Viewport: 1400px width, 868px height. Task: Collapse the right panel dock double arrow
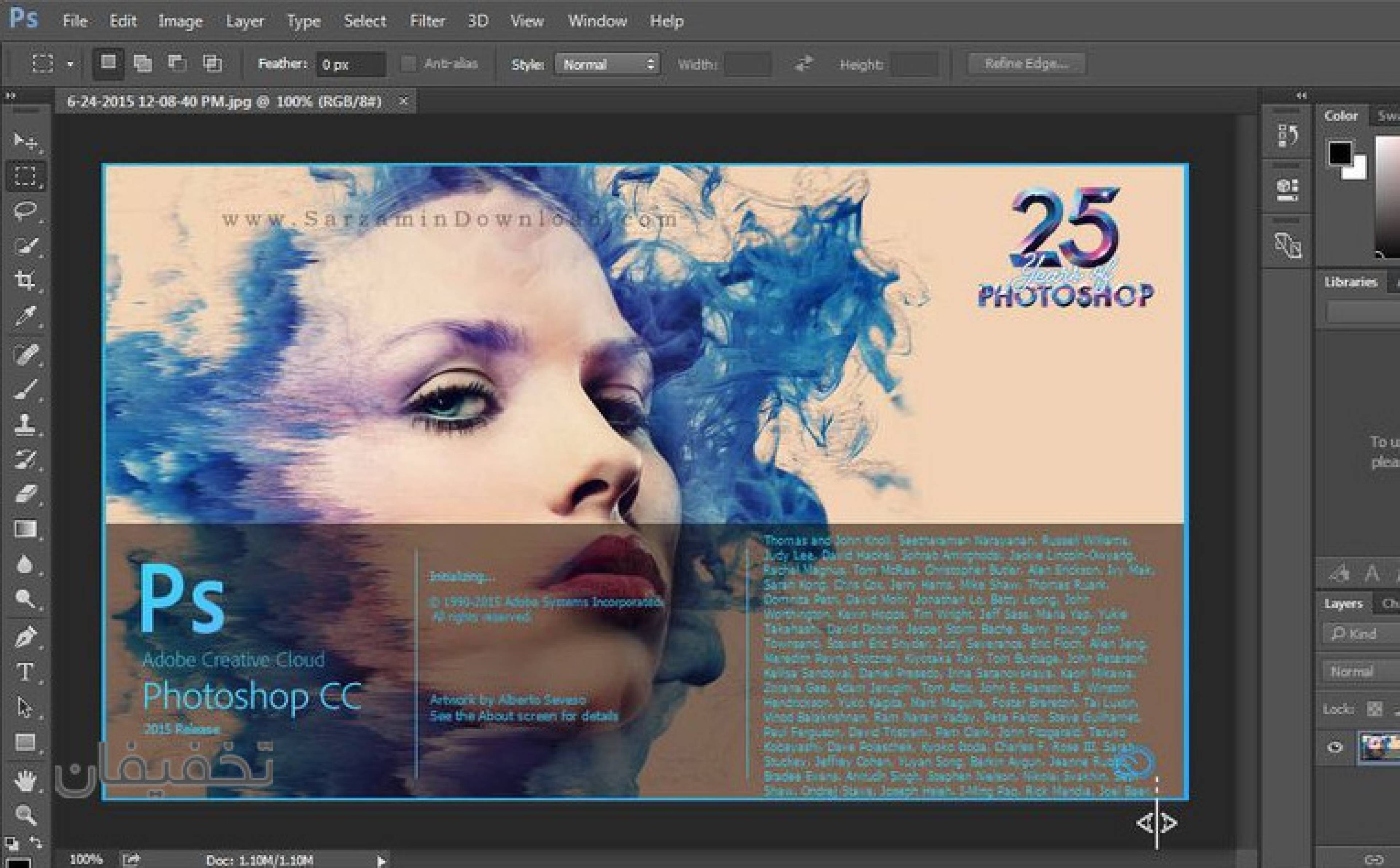(x=1302, y=95)
